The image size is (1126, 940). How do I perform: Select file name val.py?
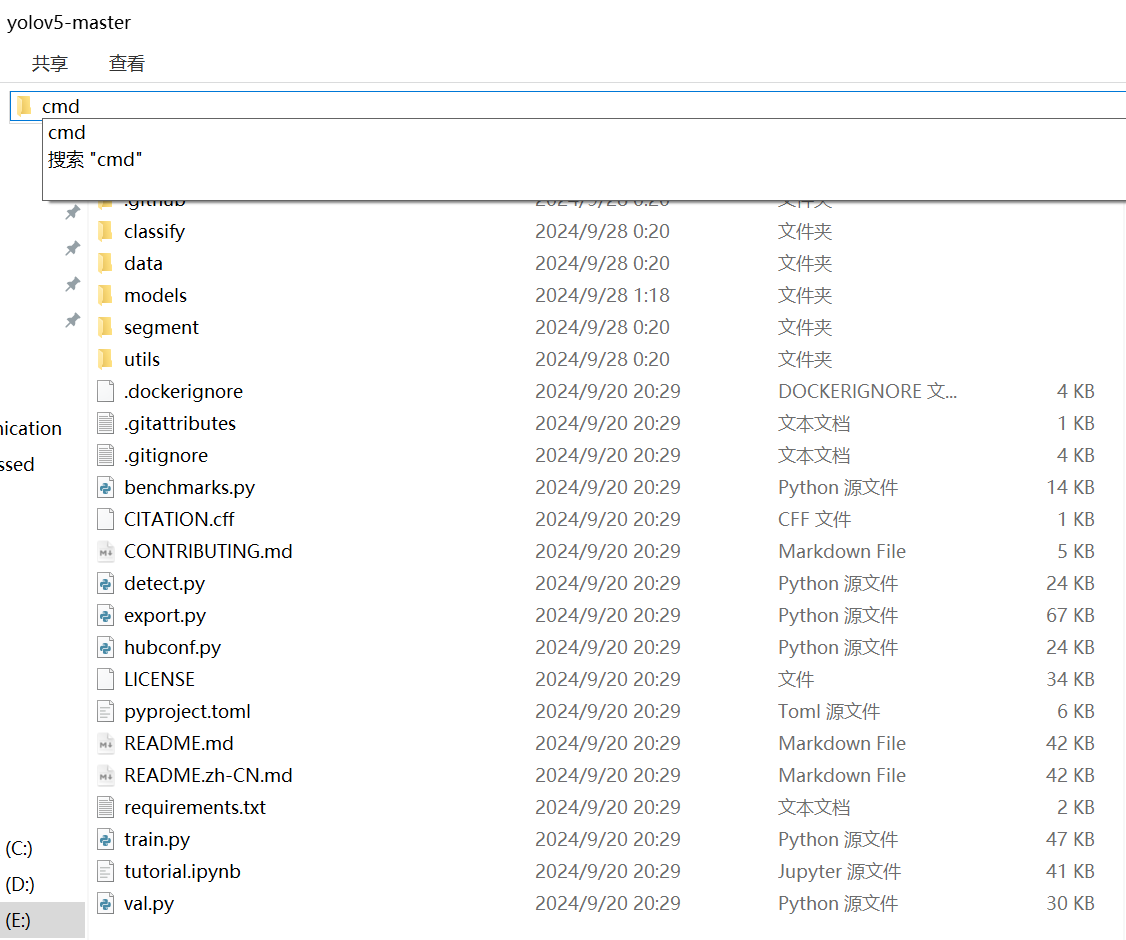pyautogui.click(x=149, y=903)
